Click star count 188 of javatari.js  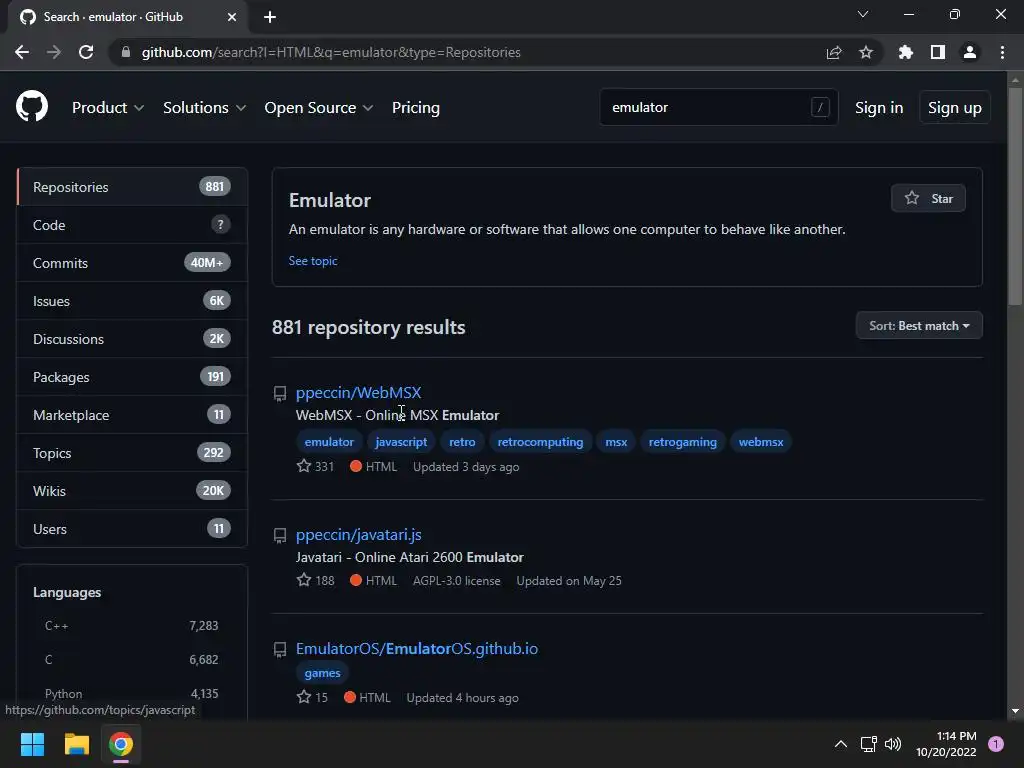[x=315, y=580]
